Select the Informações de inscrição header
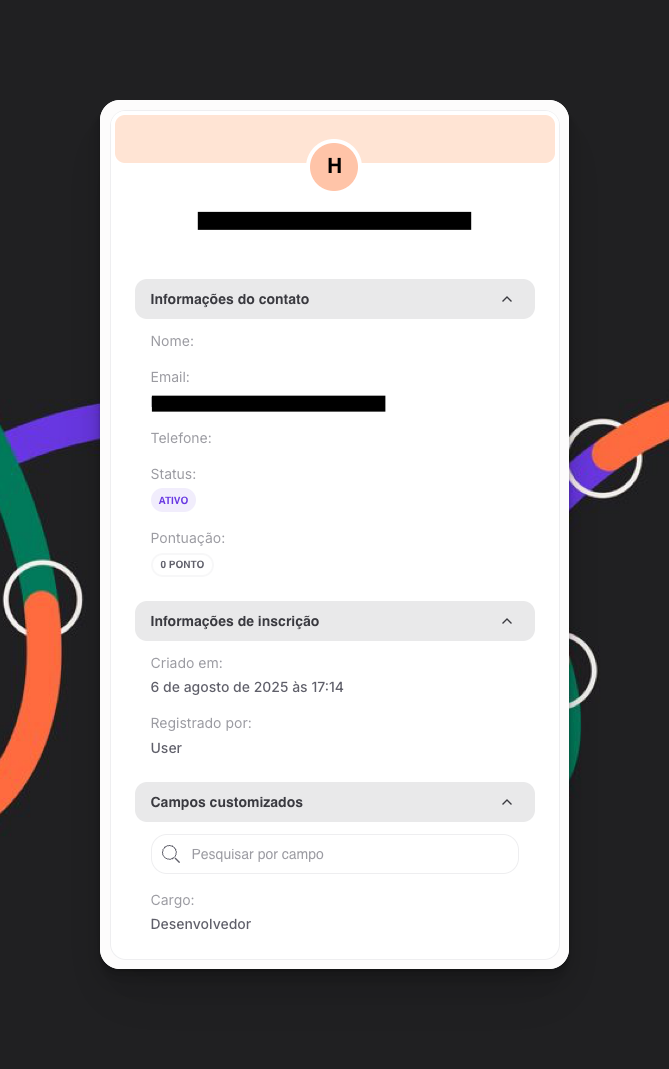The image size is (669, 1069). 334,621
